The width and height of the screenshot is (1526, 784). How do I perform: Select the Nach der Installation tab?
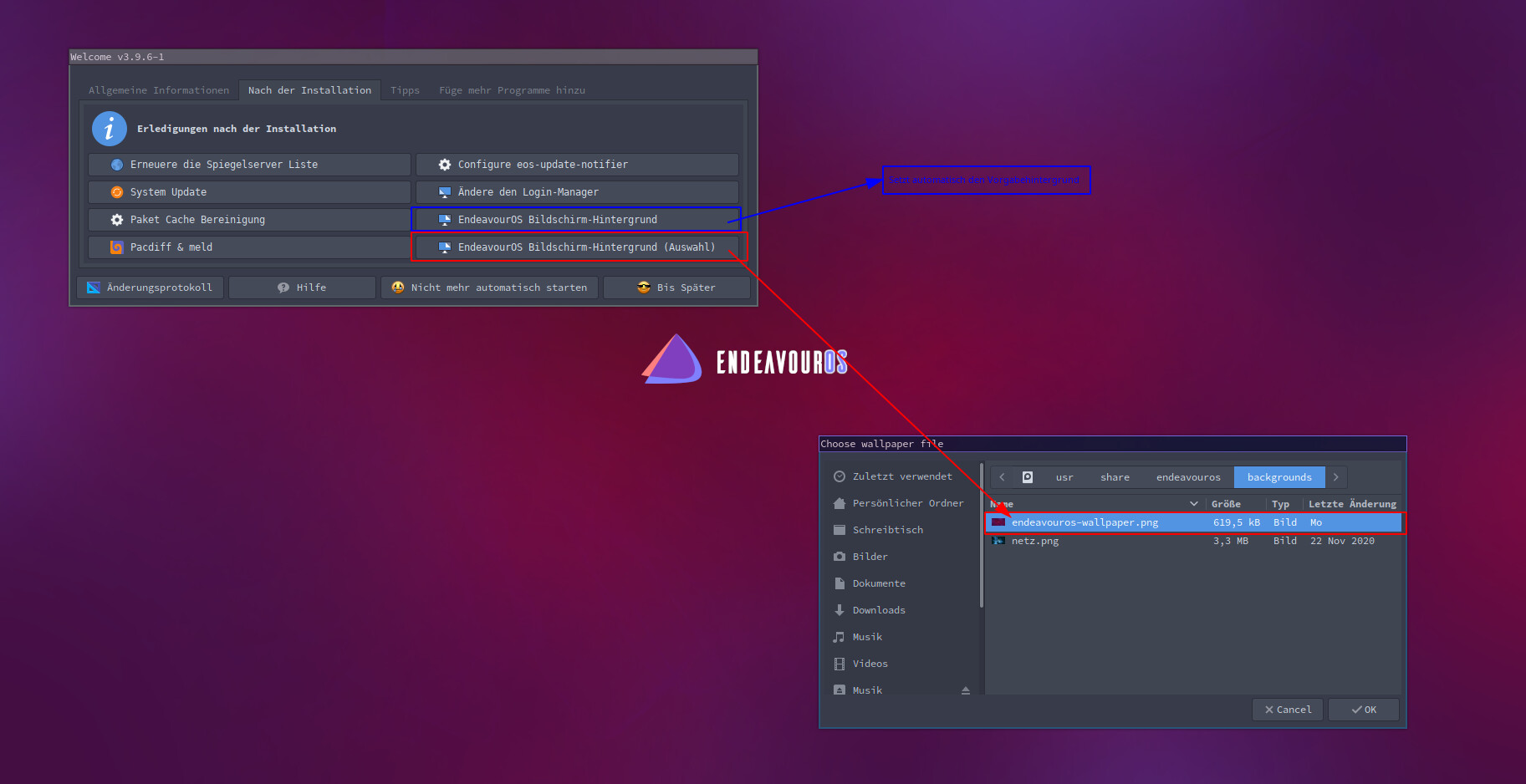(309, 90)
